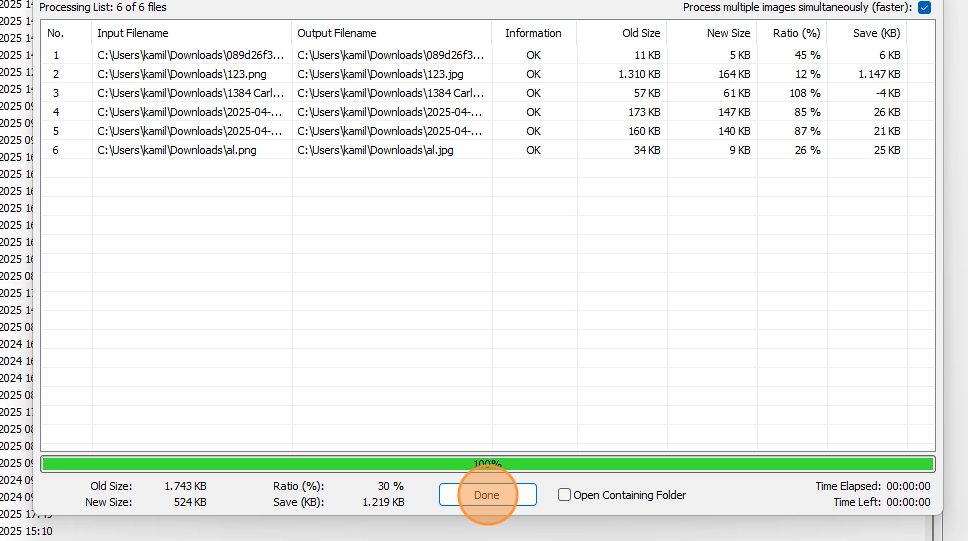The image size is (968, 541).
Task: Sort by the Information column header
Action: coord(533,33)
